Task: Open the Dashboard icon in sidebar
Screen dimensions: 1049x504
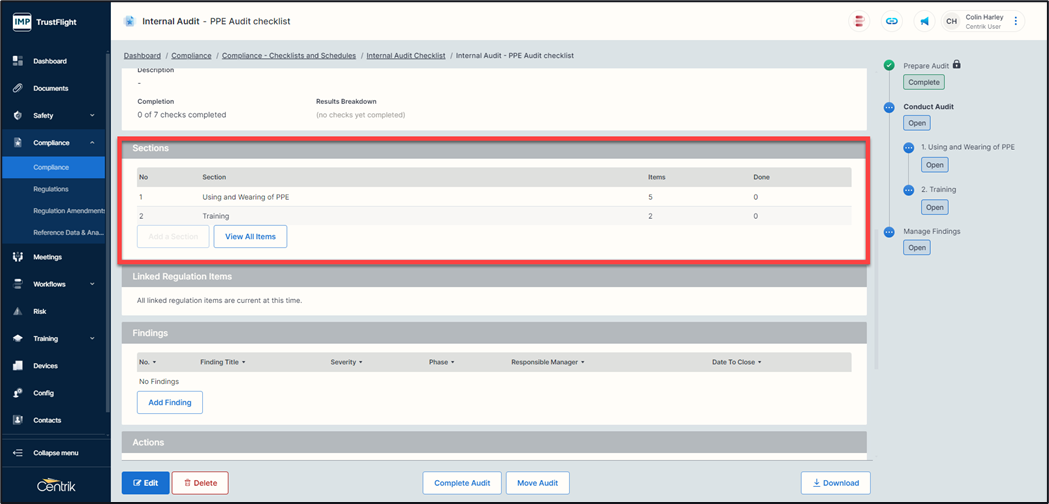Action: coord(18,61)
